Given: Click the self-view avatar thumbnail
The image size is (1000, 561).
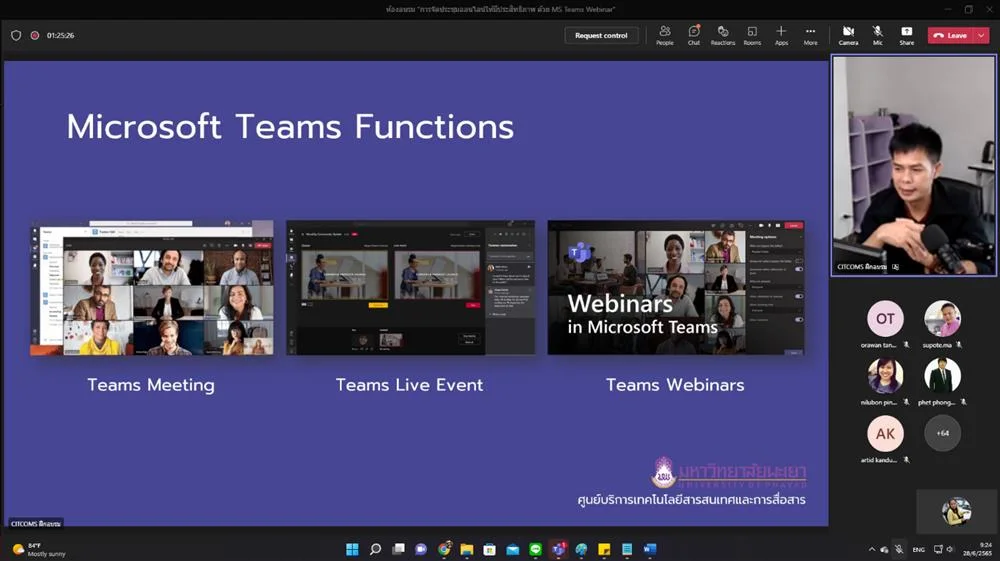Looking at the screenshot, I should pyautogui.click(x=956, y=511).
